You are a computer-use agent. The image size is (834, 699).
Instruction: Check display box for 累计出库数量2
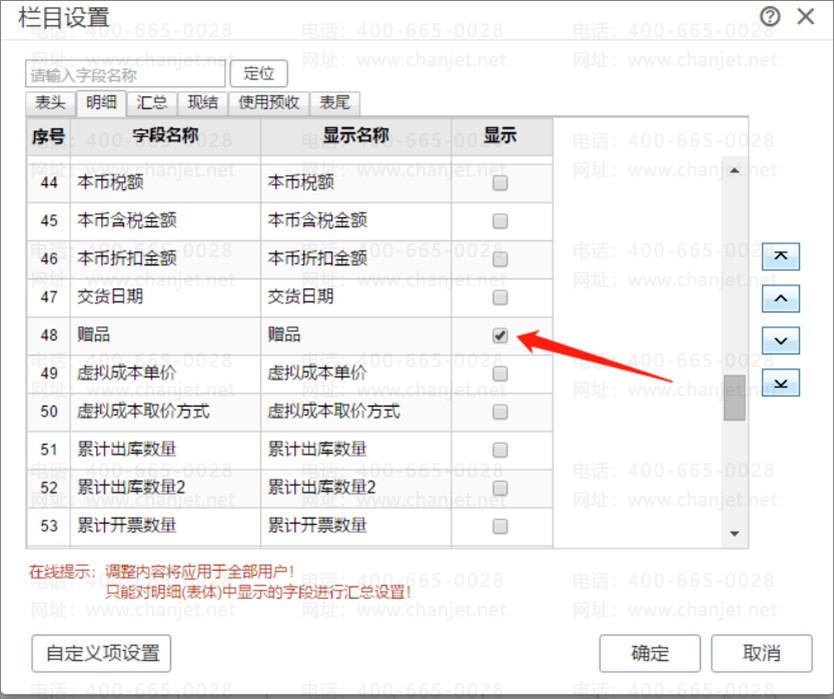point(500,488)
